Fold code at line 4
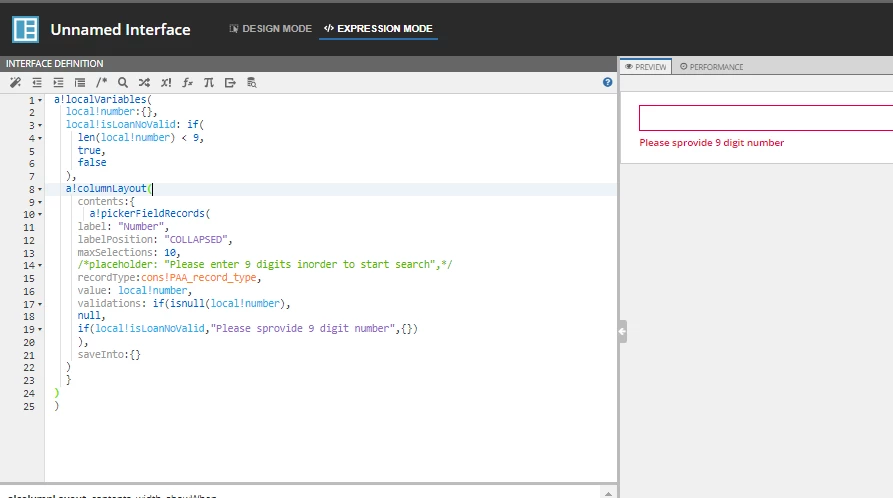 [40, 138]
